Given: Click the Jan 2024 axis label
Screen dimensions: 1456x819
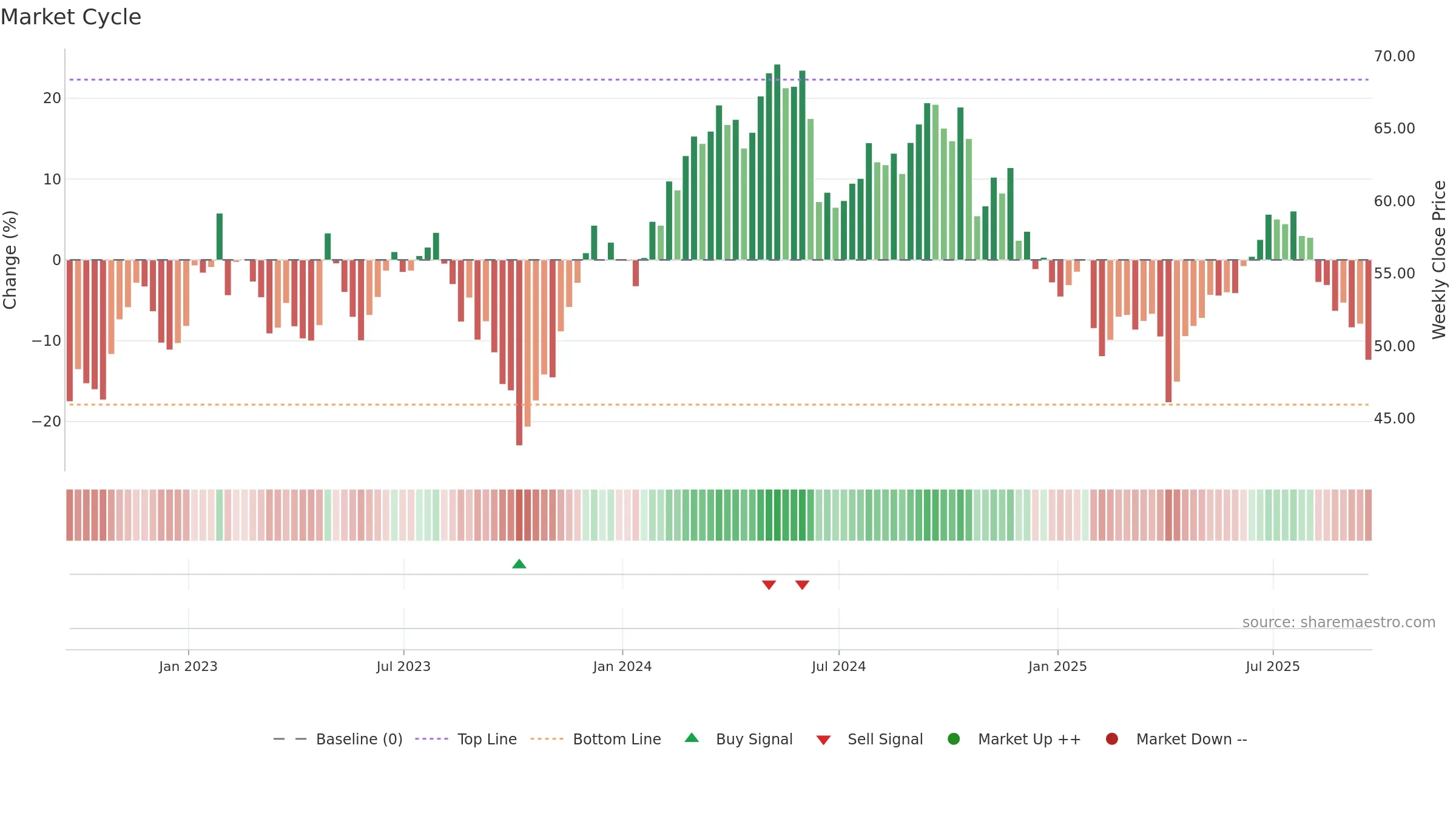Looking at the screenshot, I should [622, 666].
